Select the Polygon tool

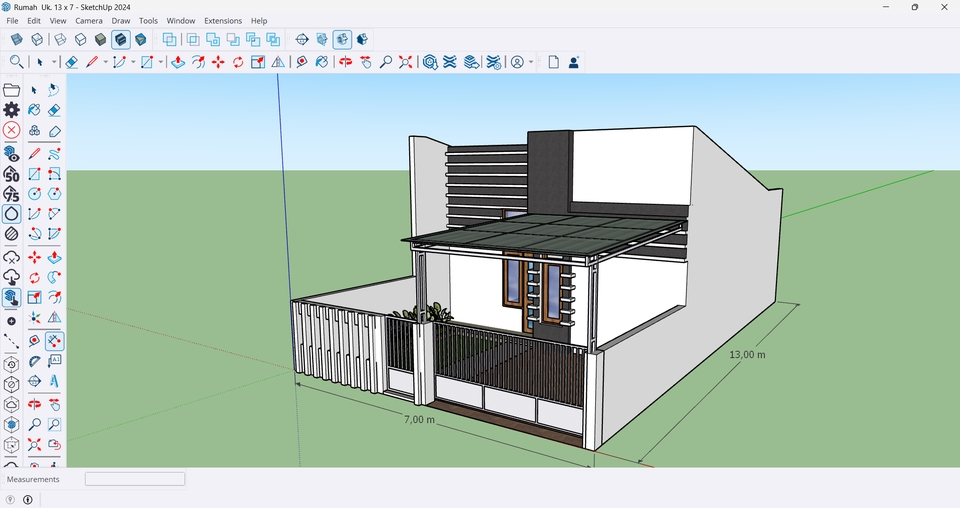[x=54, y=194]
